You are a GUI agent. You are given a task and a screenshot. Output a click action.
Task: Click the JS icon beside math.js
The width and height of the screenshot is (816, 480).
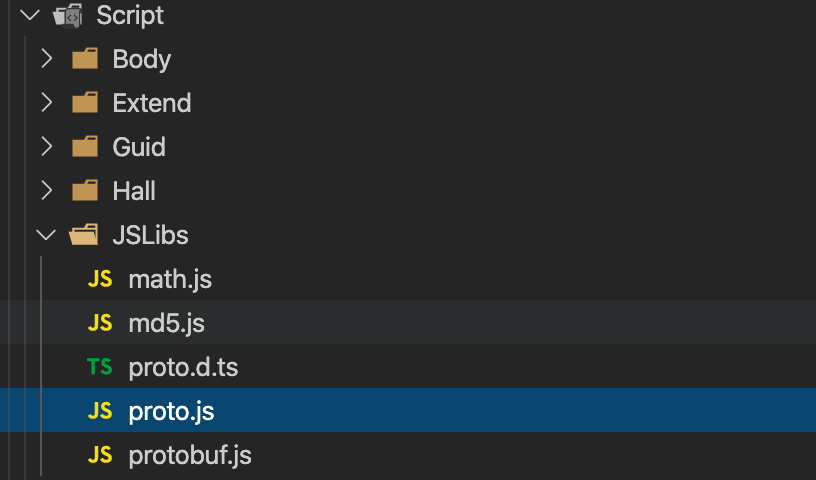click(x=100, y=280)
